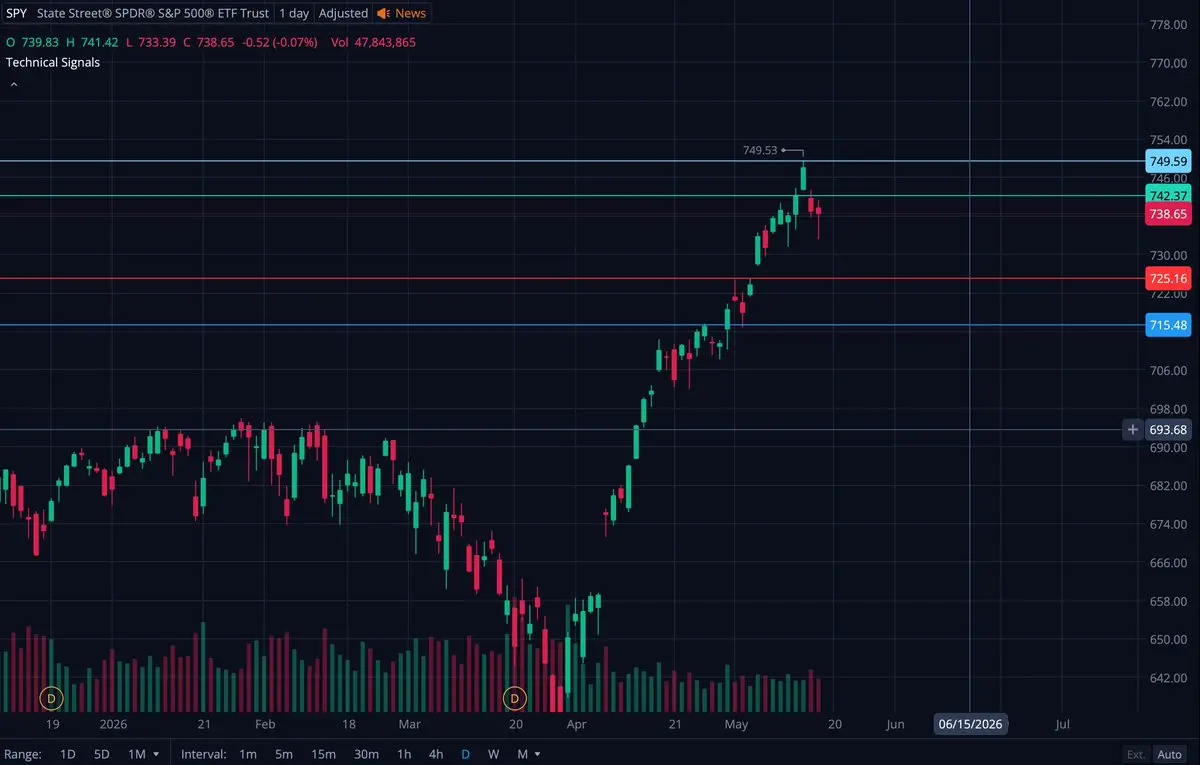Click the State Street SPDR S&P 500 ETF Trust name

click(x=153, y=13)
